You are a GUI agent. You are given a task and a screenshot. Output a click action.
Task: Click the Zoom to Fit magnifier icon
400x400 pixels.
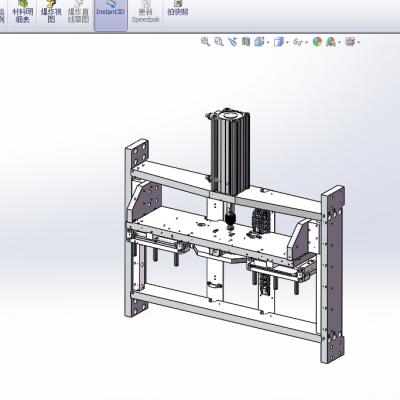point(205,42)
